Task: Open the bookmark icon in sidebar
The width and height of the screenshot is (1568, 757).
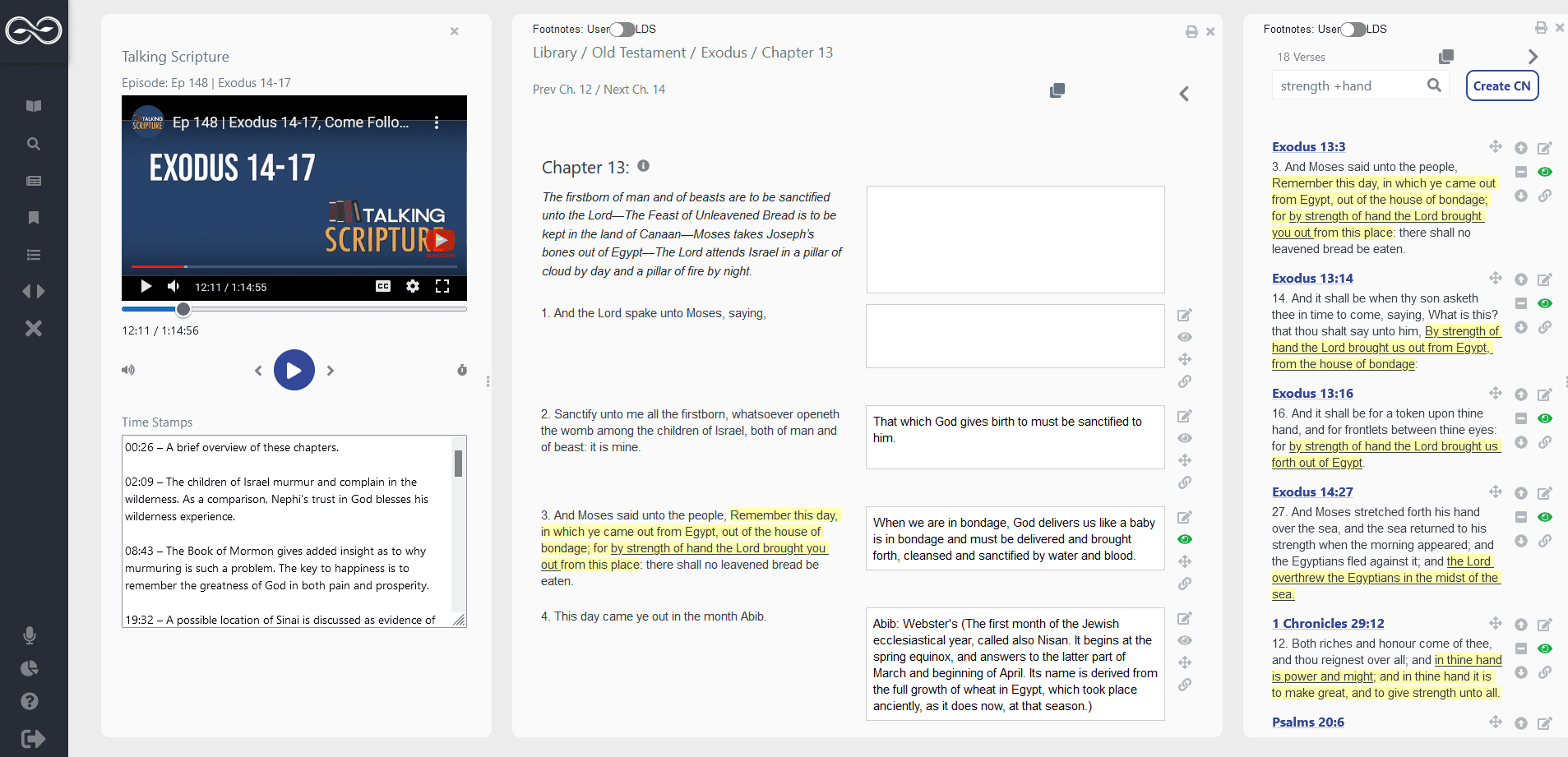Action: (x=34, y=218)
